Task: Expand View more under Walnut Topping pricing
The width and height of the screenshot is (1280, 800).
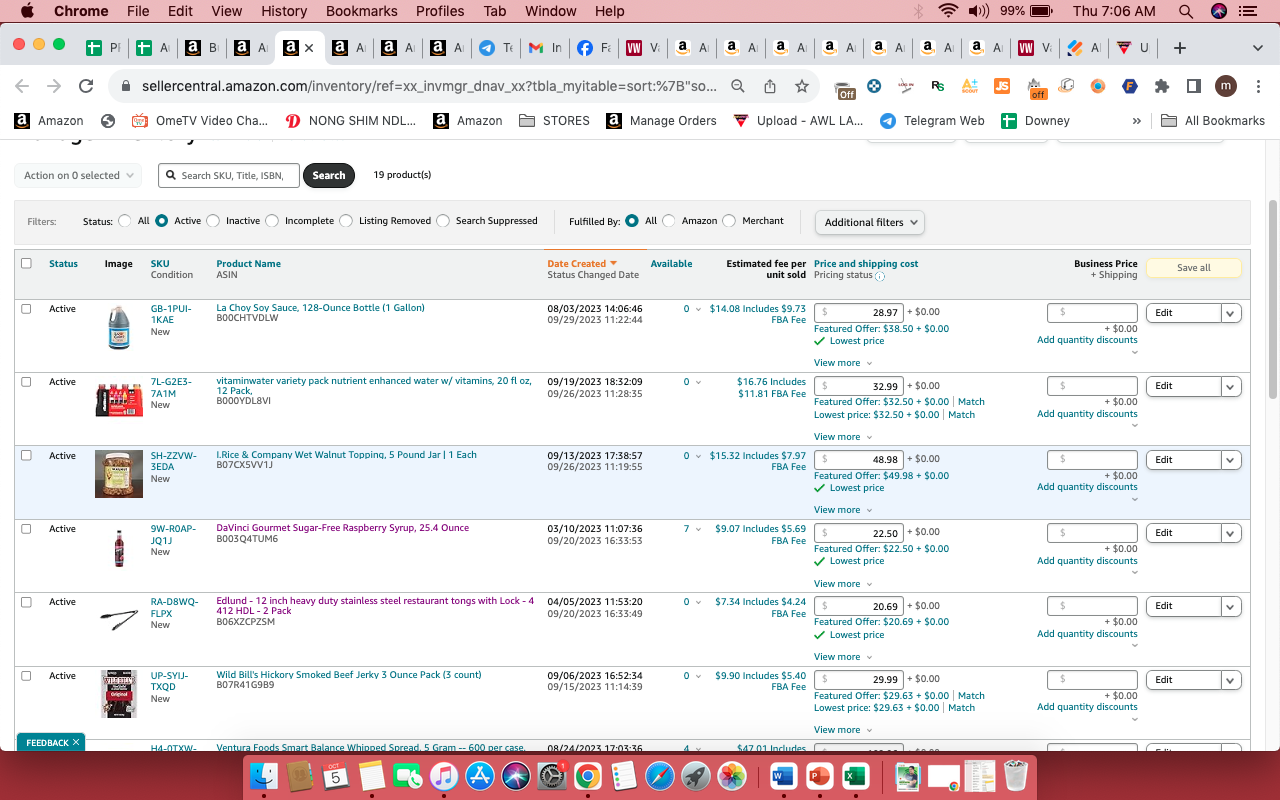Action: [x=843, y=510]
